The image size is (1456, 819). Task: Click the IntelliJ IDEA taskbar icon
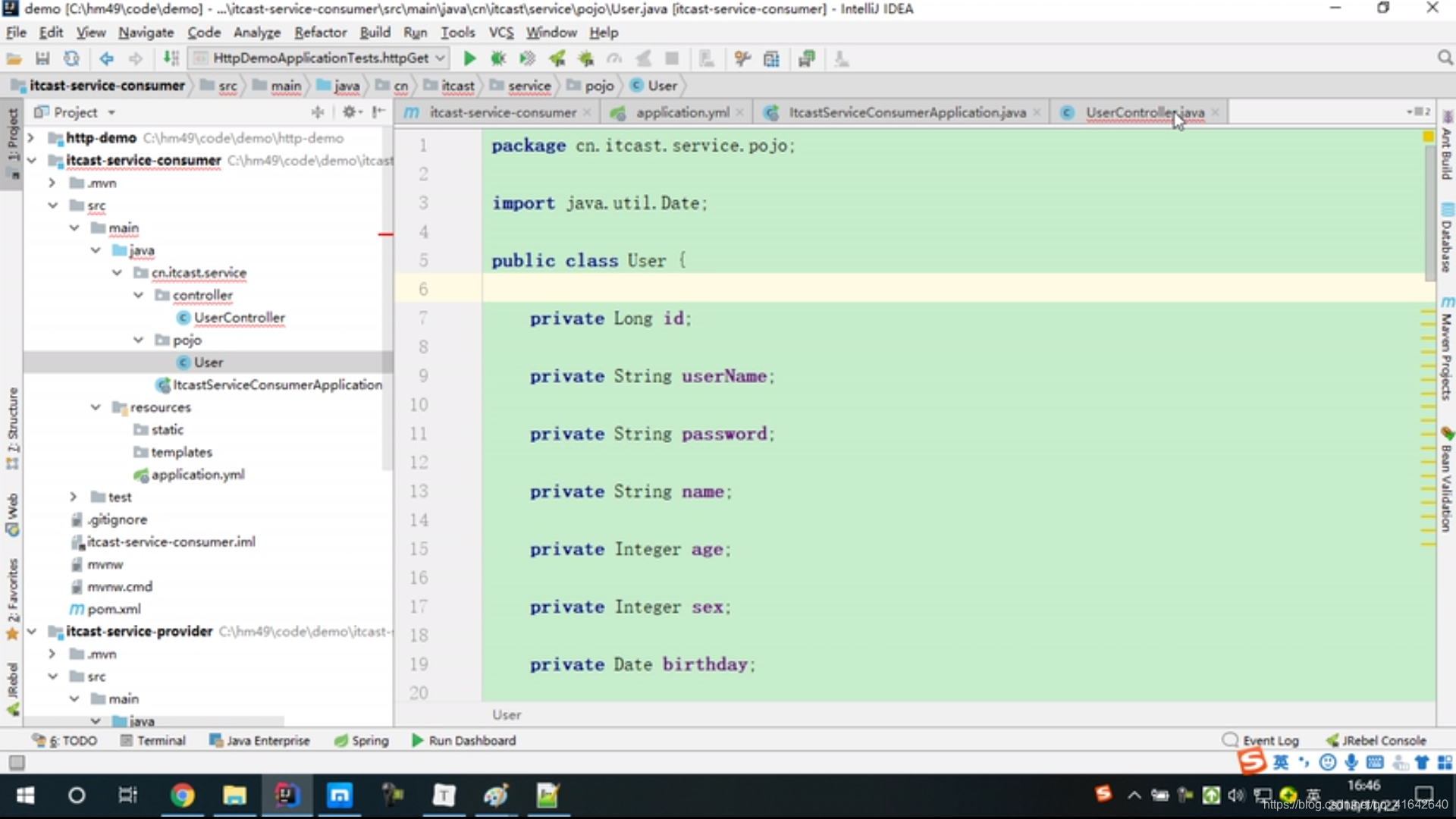coord(287,795)
